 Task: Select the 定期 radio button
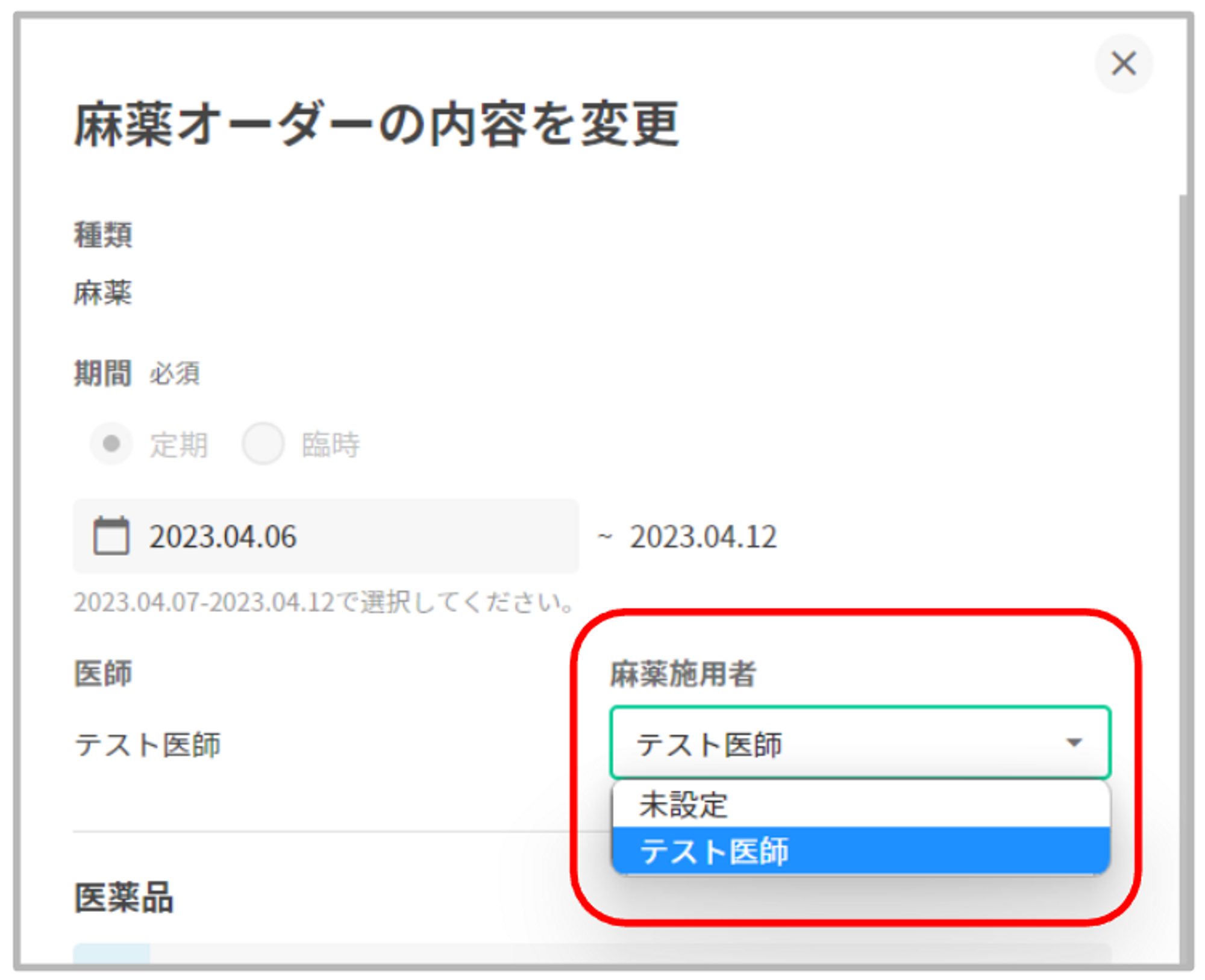pyautogui.click(x=111, y=444)
